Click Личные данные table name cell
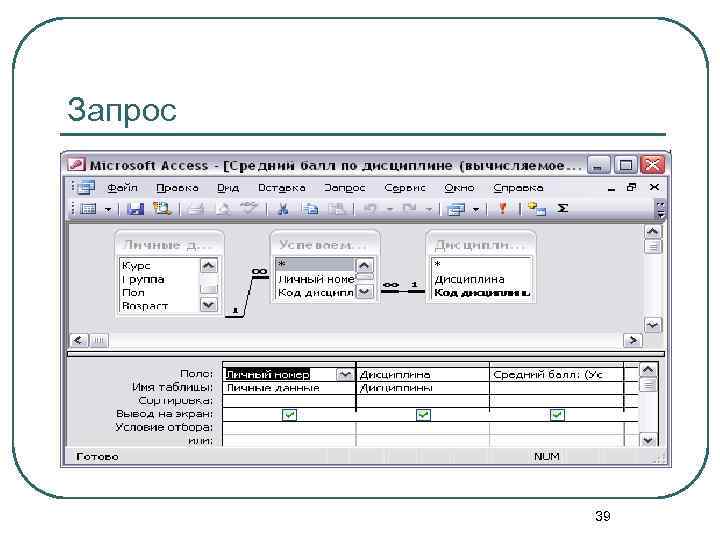The height and width of the screenshot is (540, 720). click(289, 388)
